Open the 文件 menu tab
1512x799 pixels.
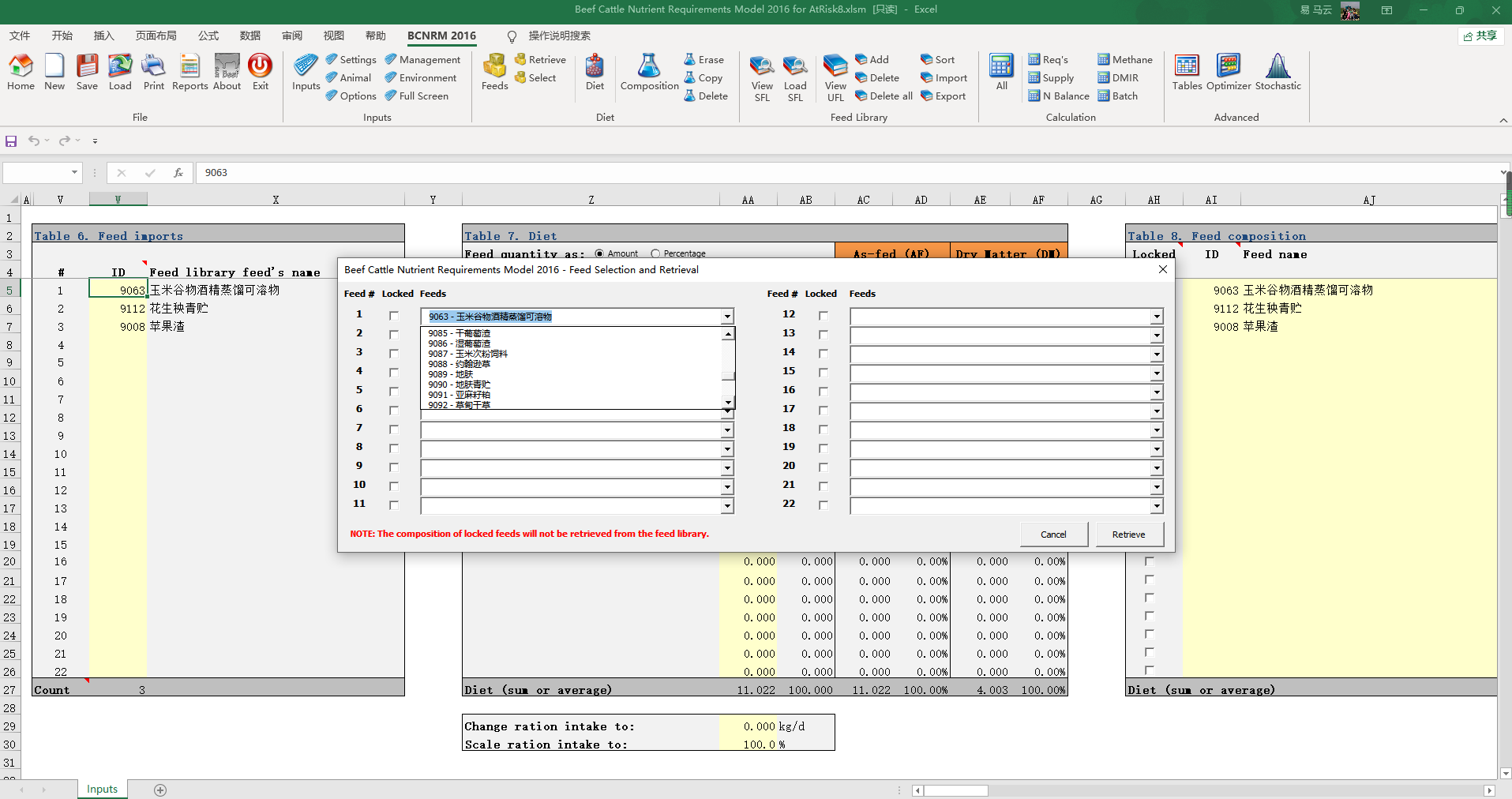[20, 36]
